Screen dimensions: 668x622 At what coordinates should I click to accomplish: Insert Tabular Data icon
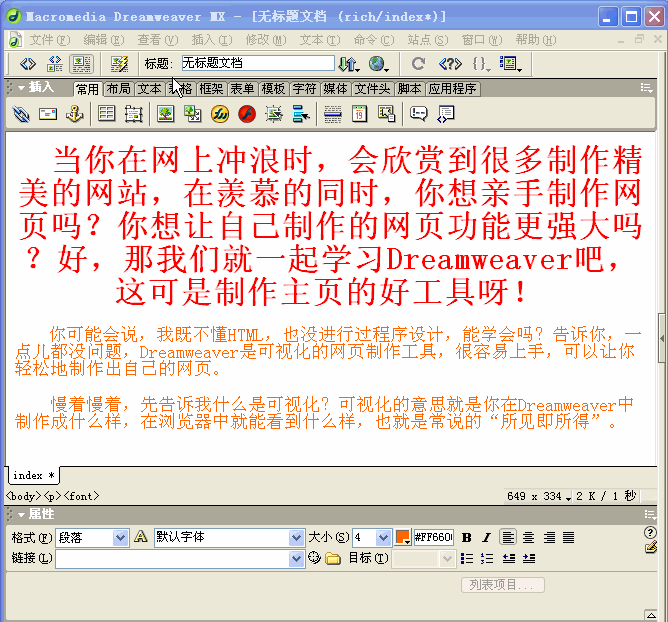pos(386,114)
